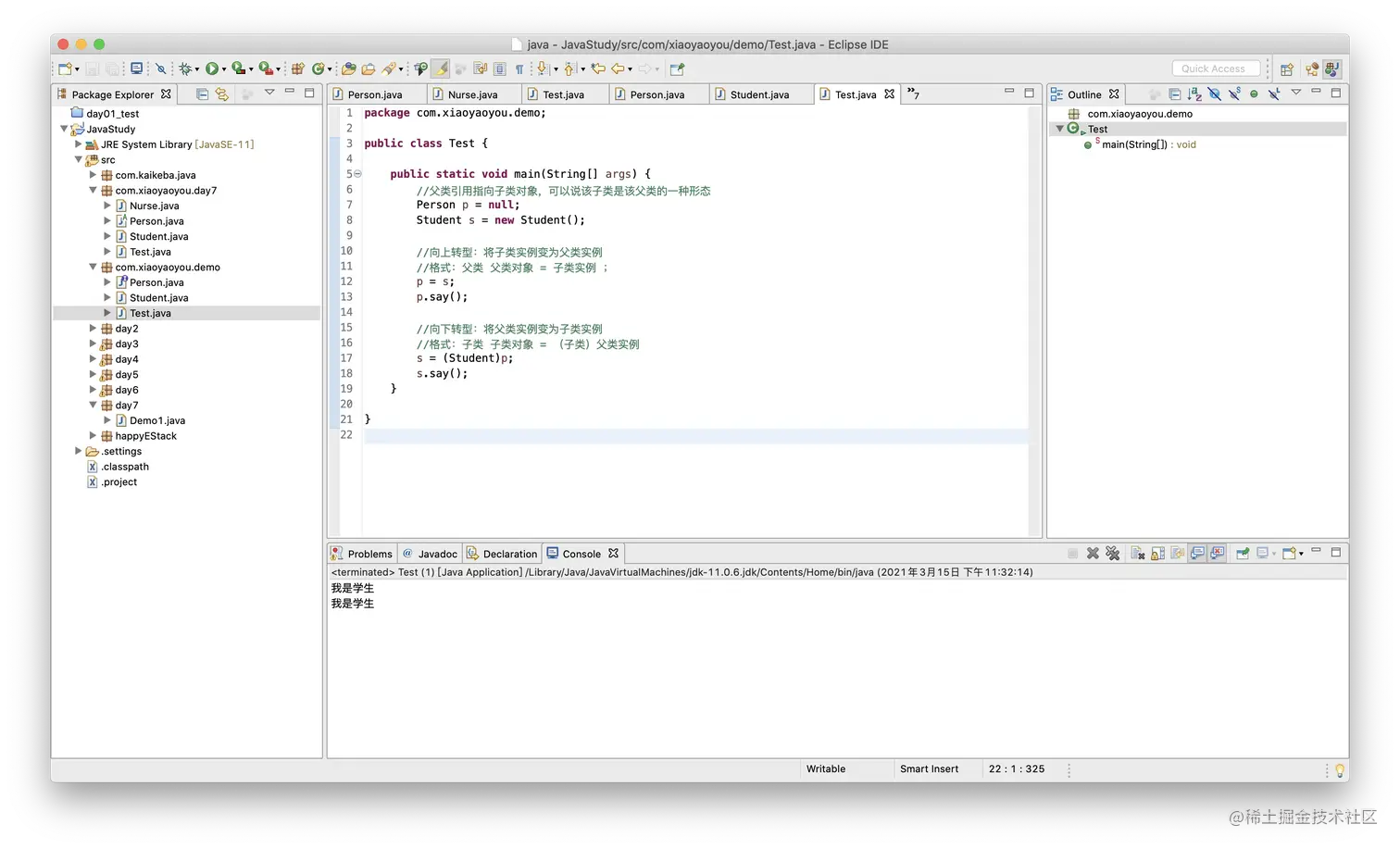Image resolution: width=1400 pixels, height=849 pixels.
Task: Click the Back navigation yellow arrow
Action: (x=618, y=69)
